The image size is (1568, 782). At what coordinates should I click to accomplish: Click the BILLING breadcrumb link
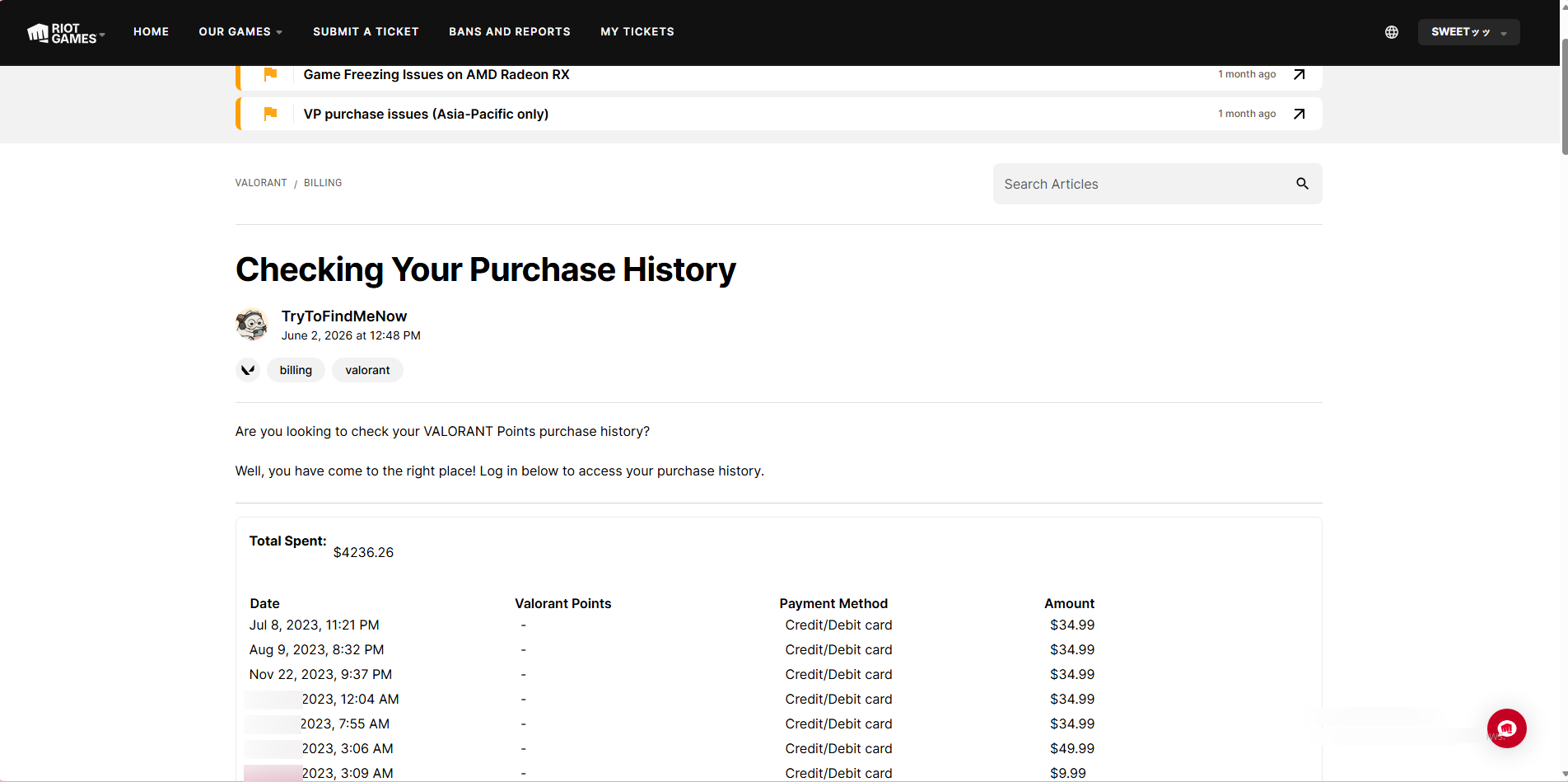(x=323, y=183)
